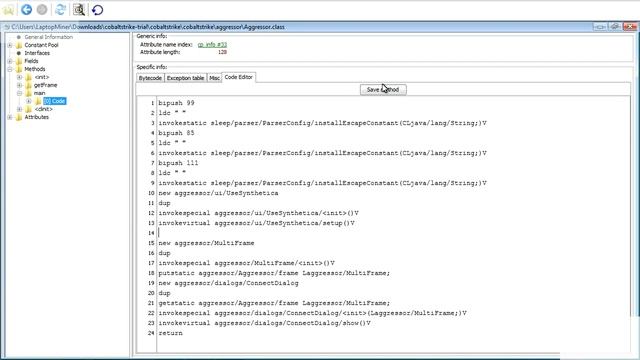Go back with the blue arrow icon
The height and width of the screenshot is (360, 640).
click(x=27, y=9)
